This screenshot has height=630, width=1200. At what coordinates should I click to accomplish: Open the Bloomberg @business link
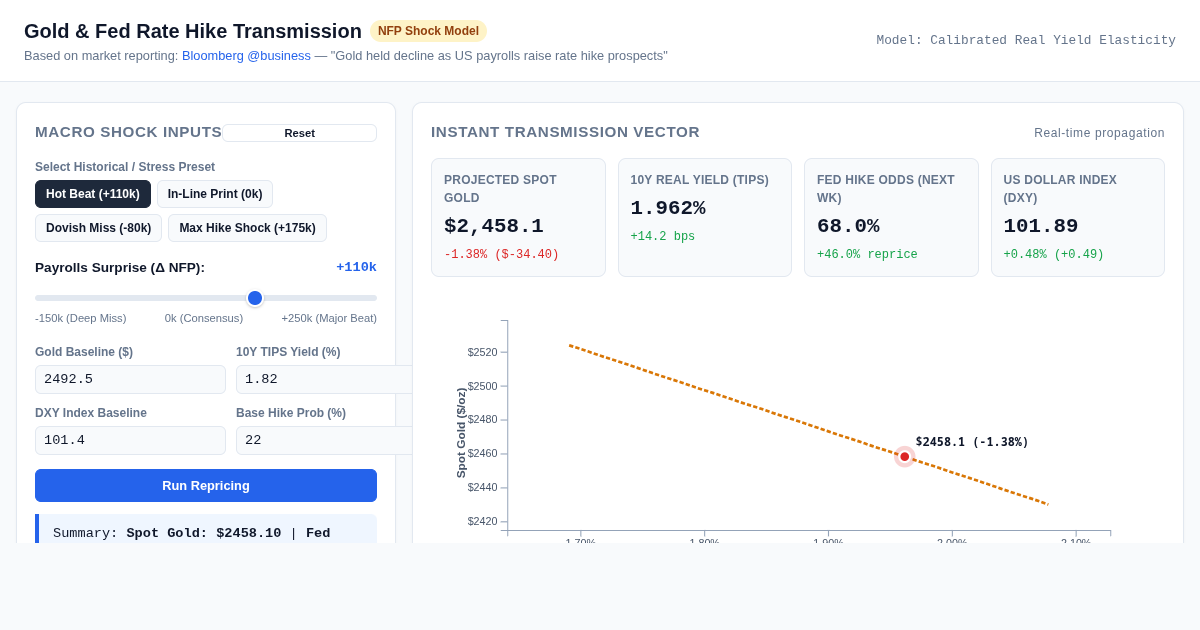click(x=246, y=56)
